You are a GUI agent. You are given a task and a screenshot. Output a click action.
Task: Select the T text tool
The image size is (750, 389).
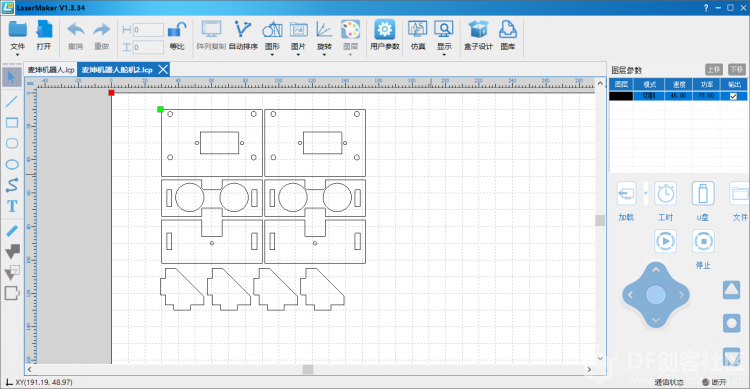pyautogui.click(x=12, y=206)
